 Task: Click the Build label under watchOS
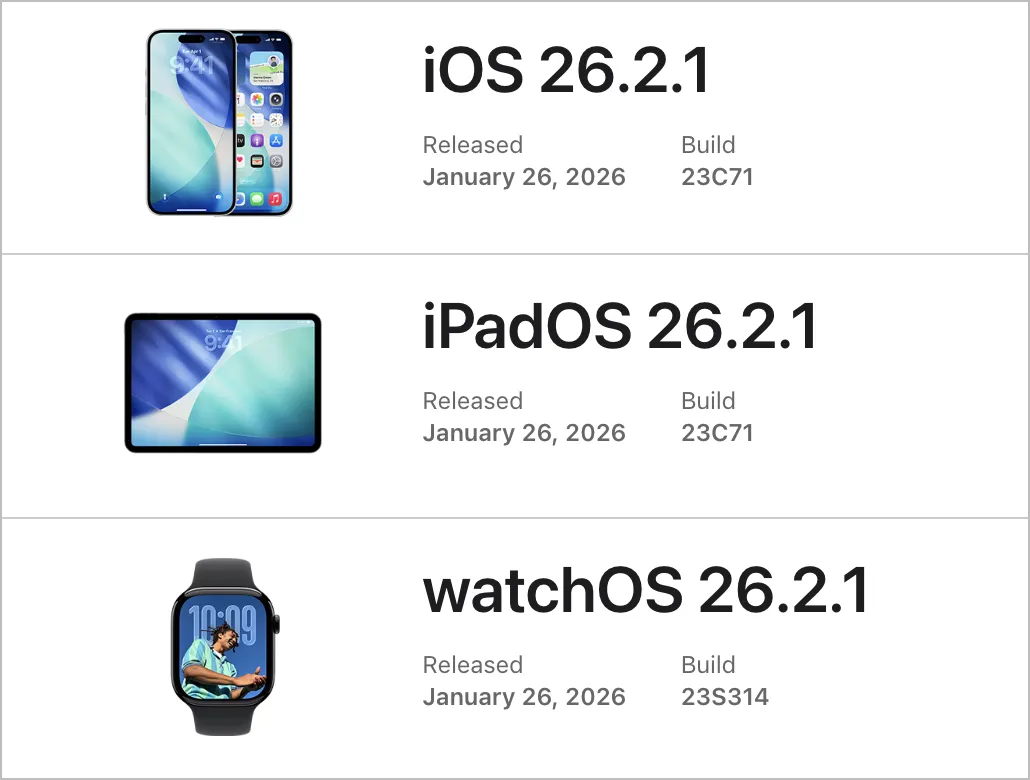(708, 665)
